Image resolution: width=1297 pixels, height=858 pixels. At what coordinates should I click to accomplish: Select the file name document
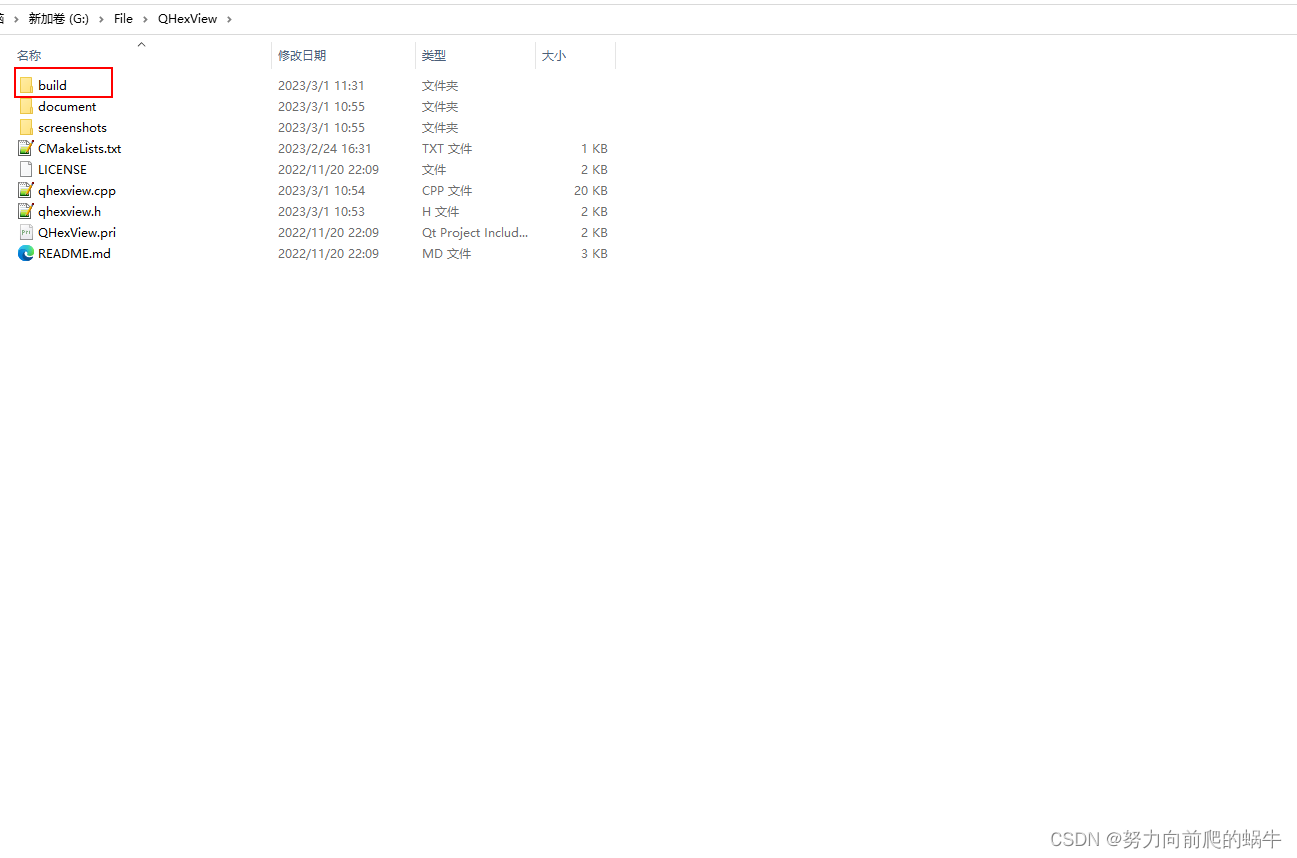[x=67, y=106]
